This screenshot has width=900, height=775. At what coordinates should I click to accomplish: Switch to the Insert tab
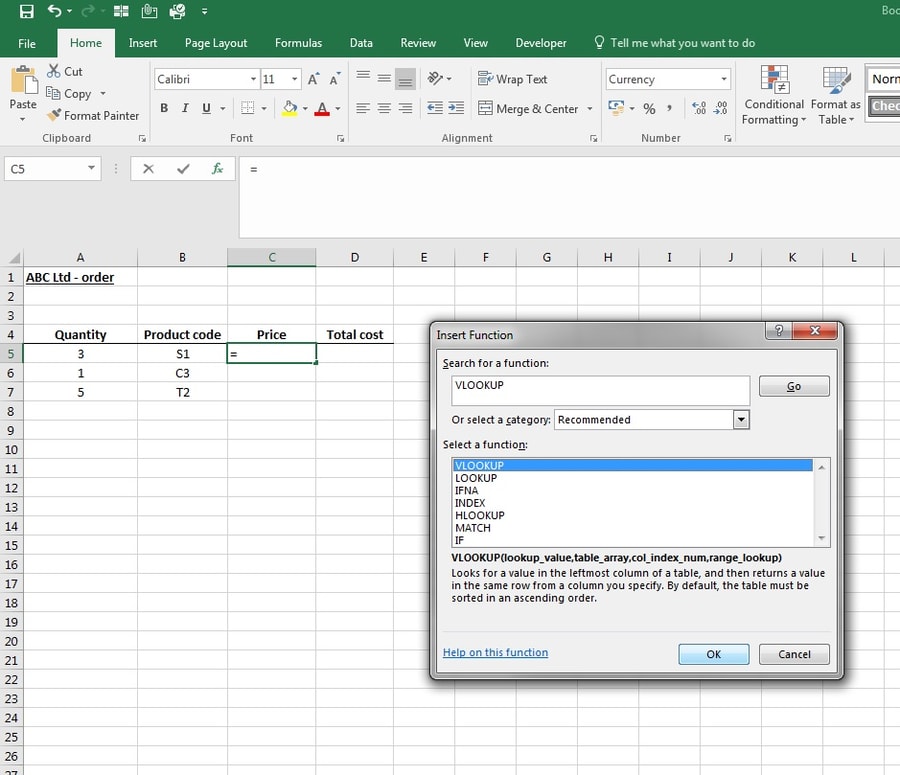pyautogui.click(x=143, y=43)
